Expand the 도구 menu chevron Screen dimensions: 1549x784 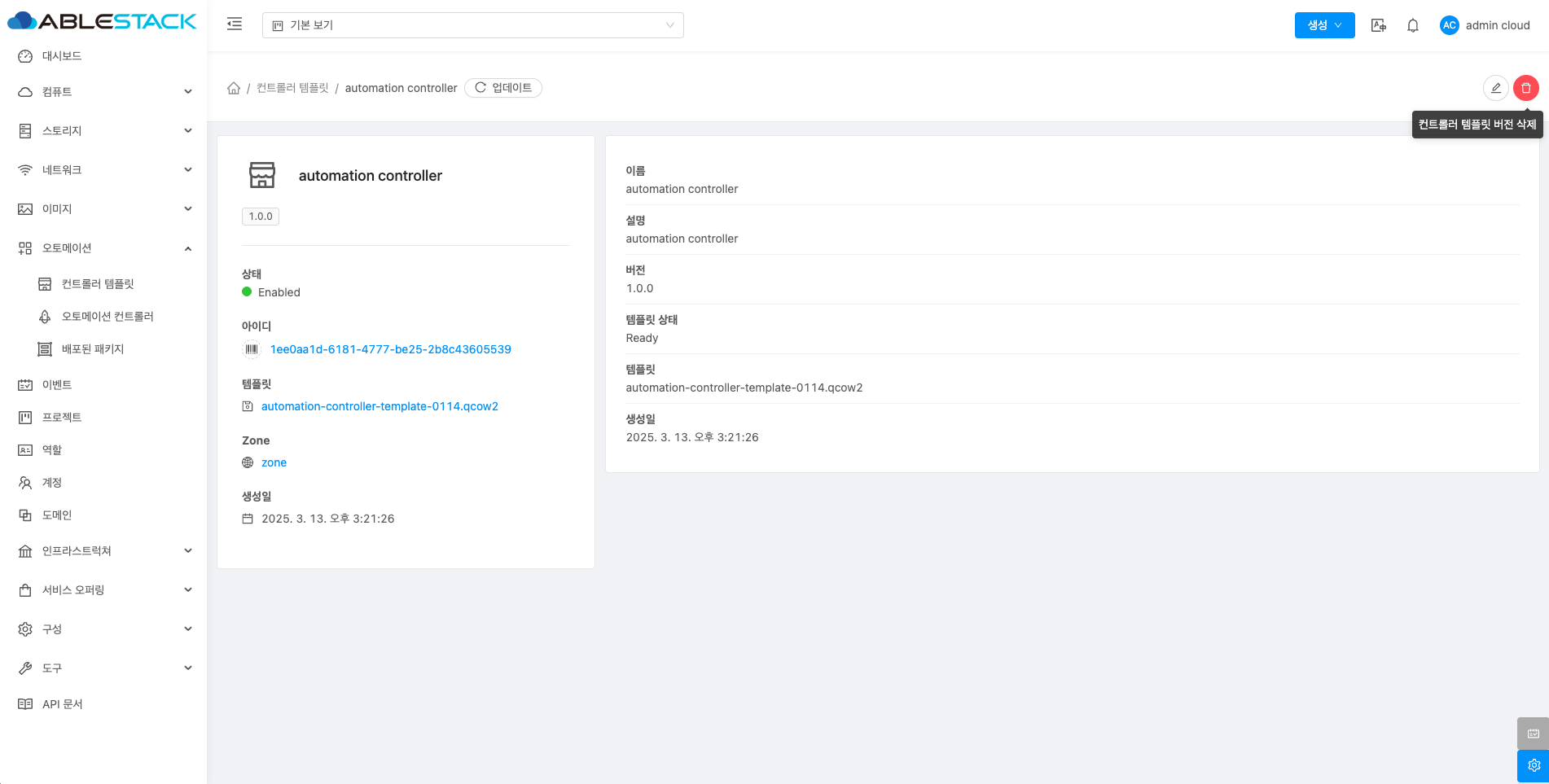(188, 668)
